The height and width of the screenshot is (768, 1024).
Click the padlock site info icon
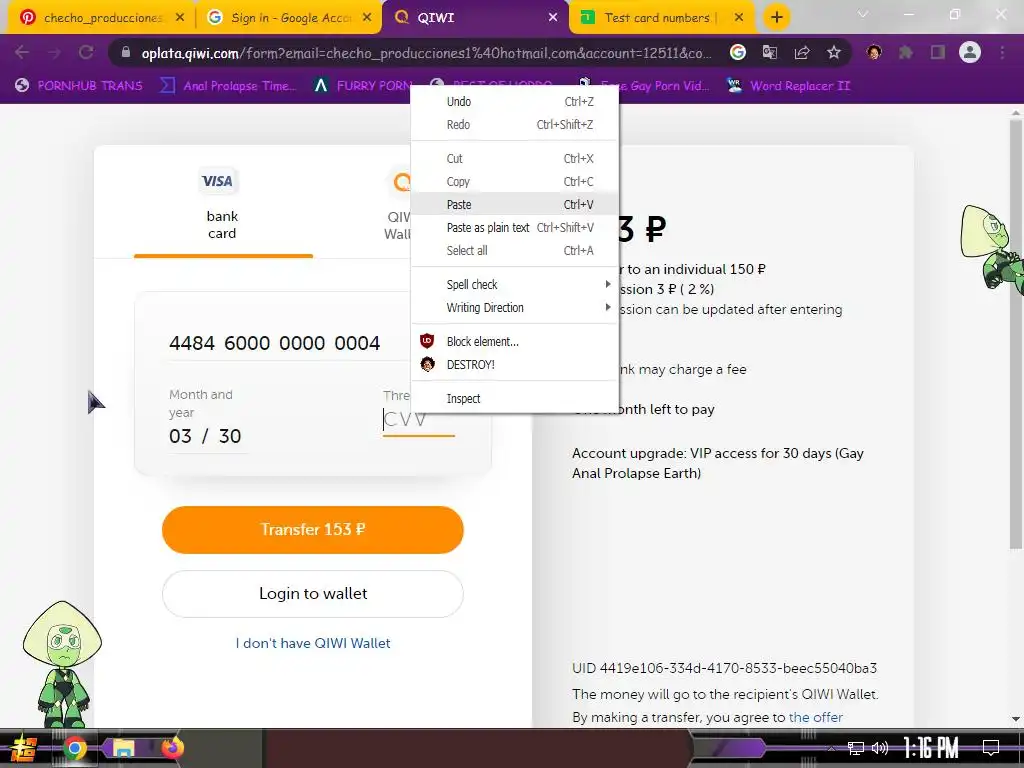pyautogui.click(x=126, y=53)
